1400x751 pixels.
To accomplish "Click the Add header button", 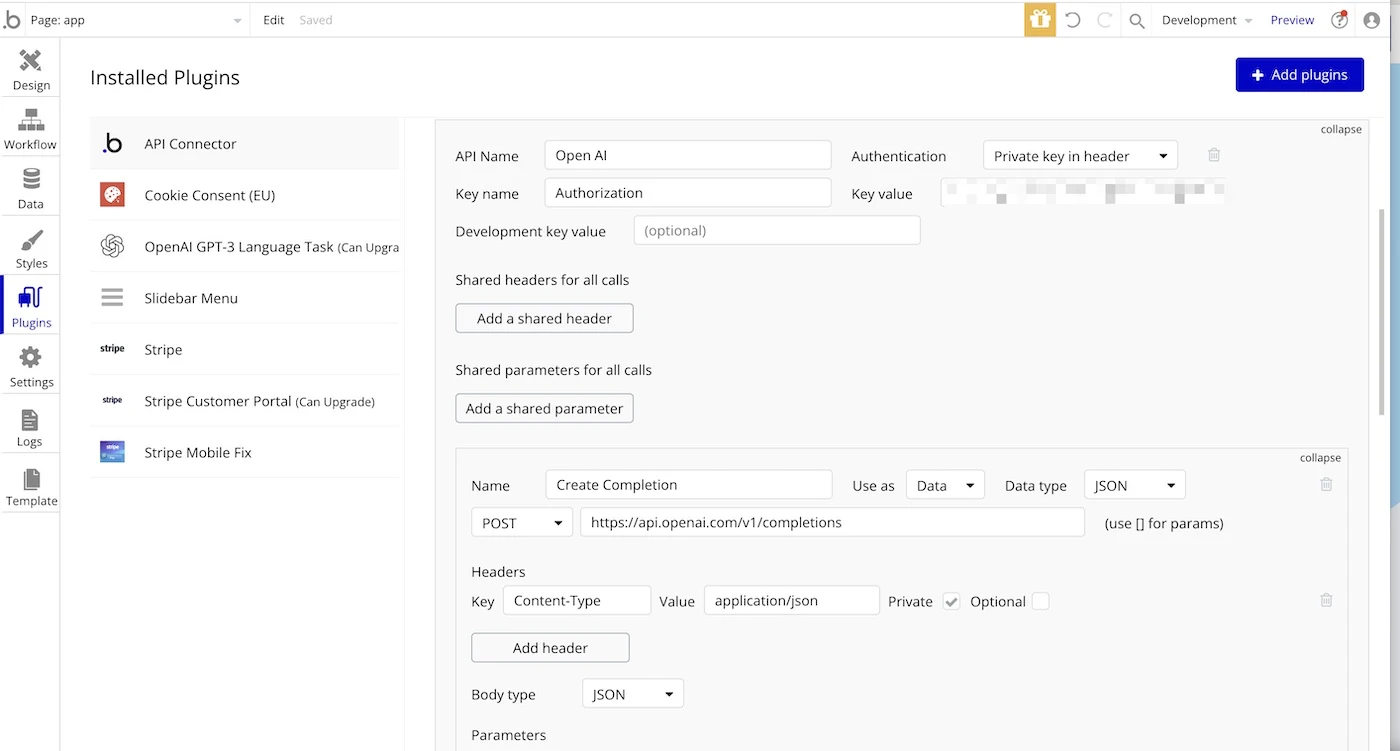I will click(x=550, y=647).
